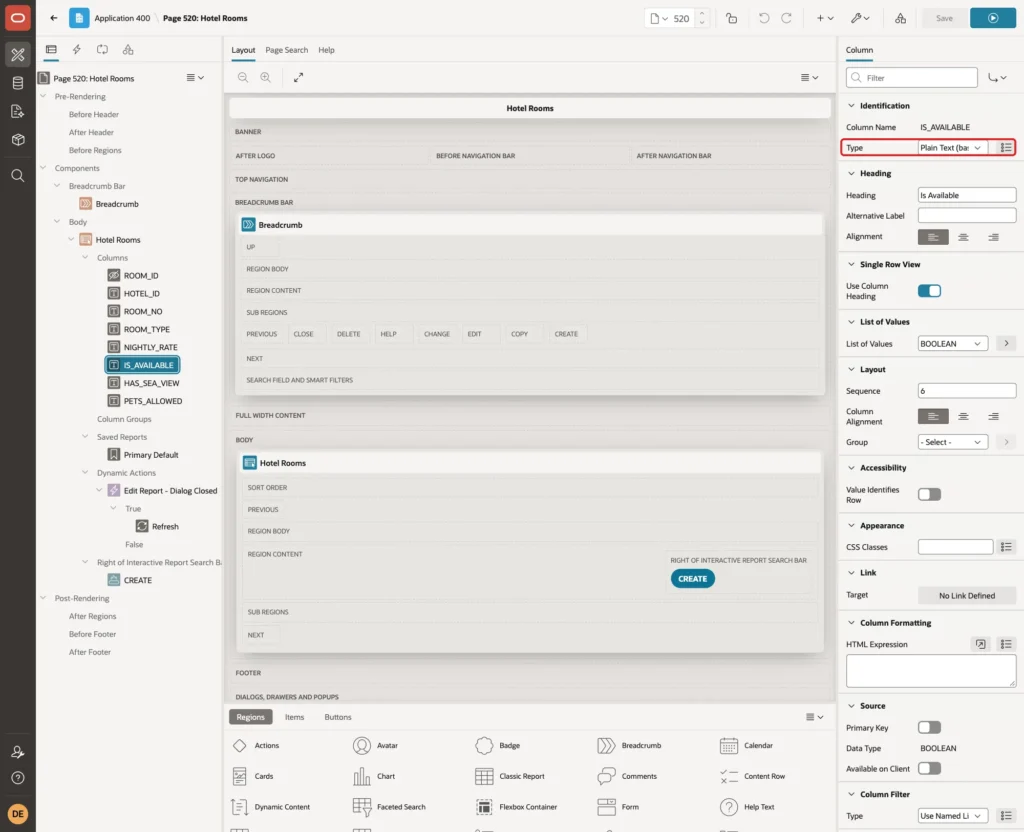Image resolution: width=1024 pixels, height=832 pixels.
Task: Redo the last change
Action: point(787,18)
